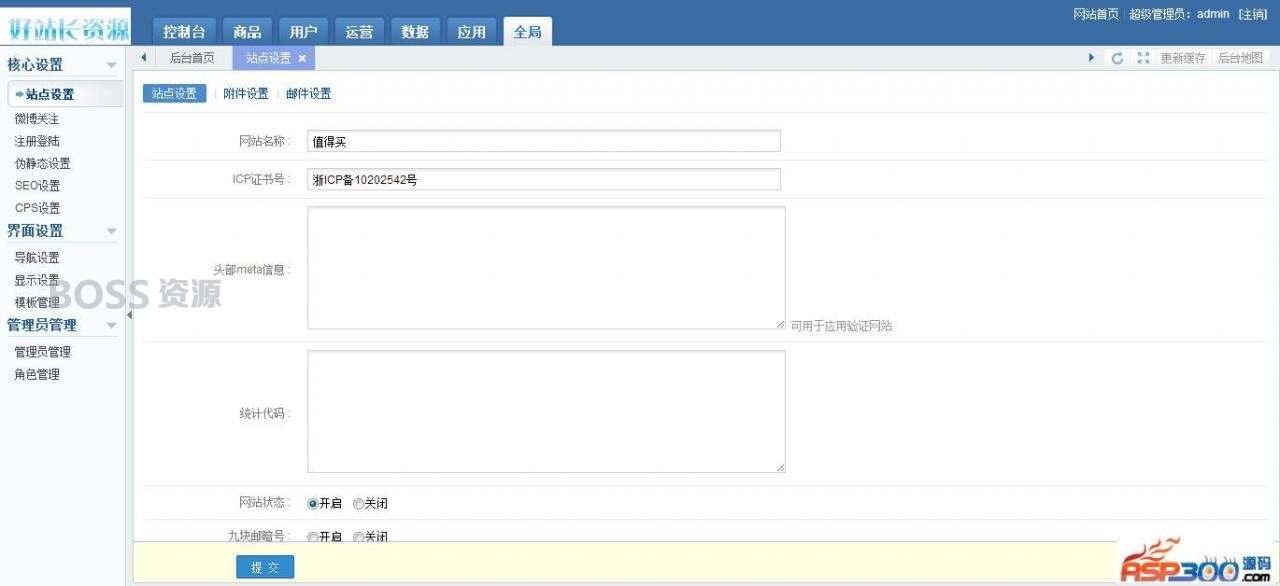The height and width of the screenshot is (586, 1280).
Task: Click the 网站名称 input field
Action: click(x=543, y=141)
